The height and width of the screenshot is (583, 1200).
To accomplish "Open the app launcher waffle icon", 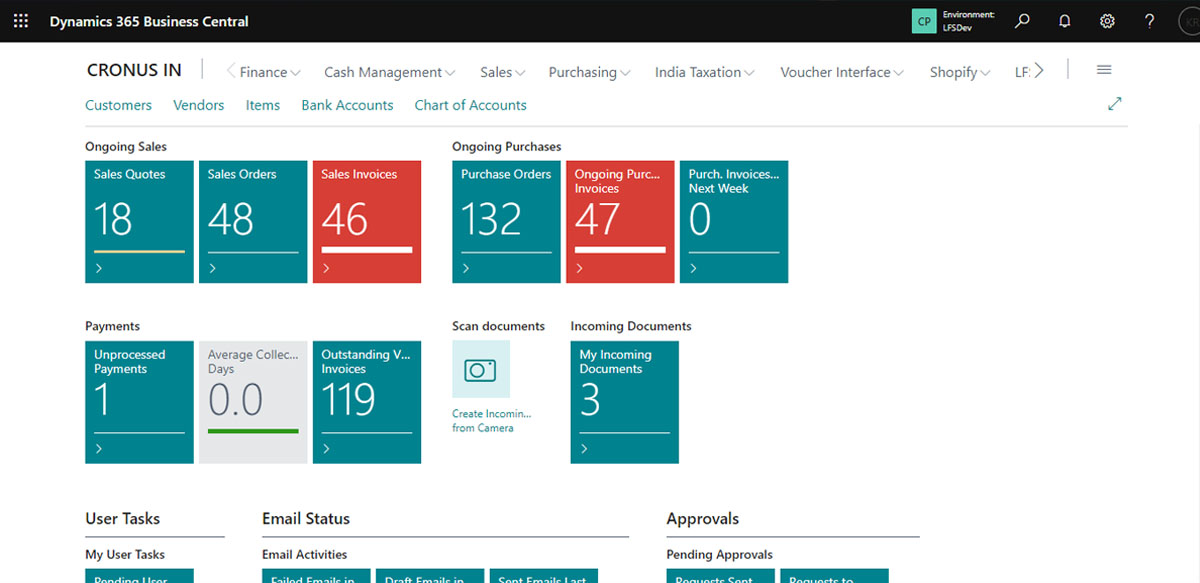I will tap(21, 21).
